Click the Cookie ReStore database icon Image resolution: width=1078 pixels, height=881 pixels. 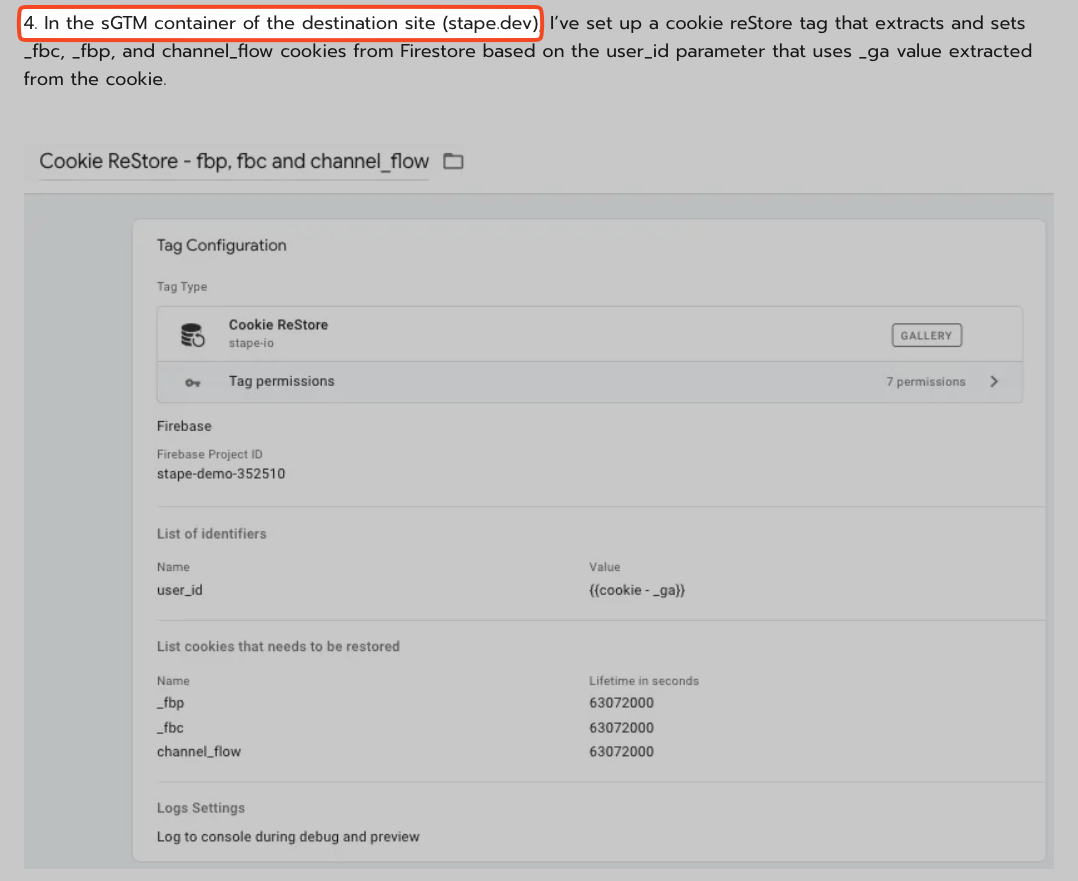192,335
